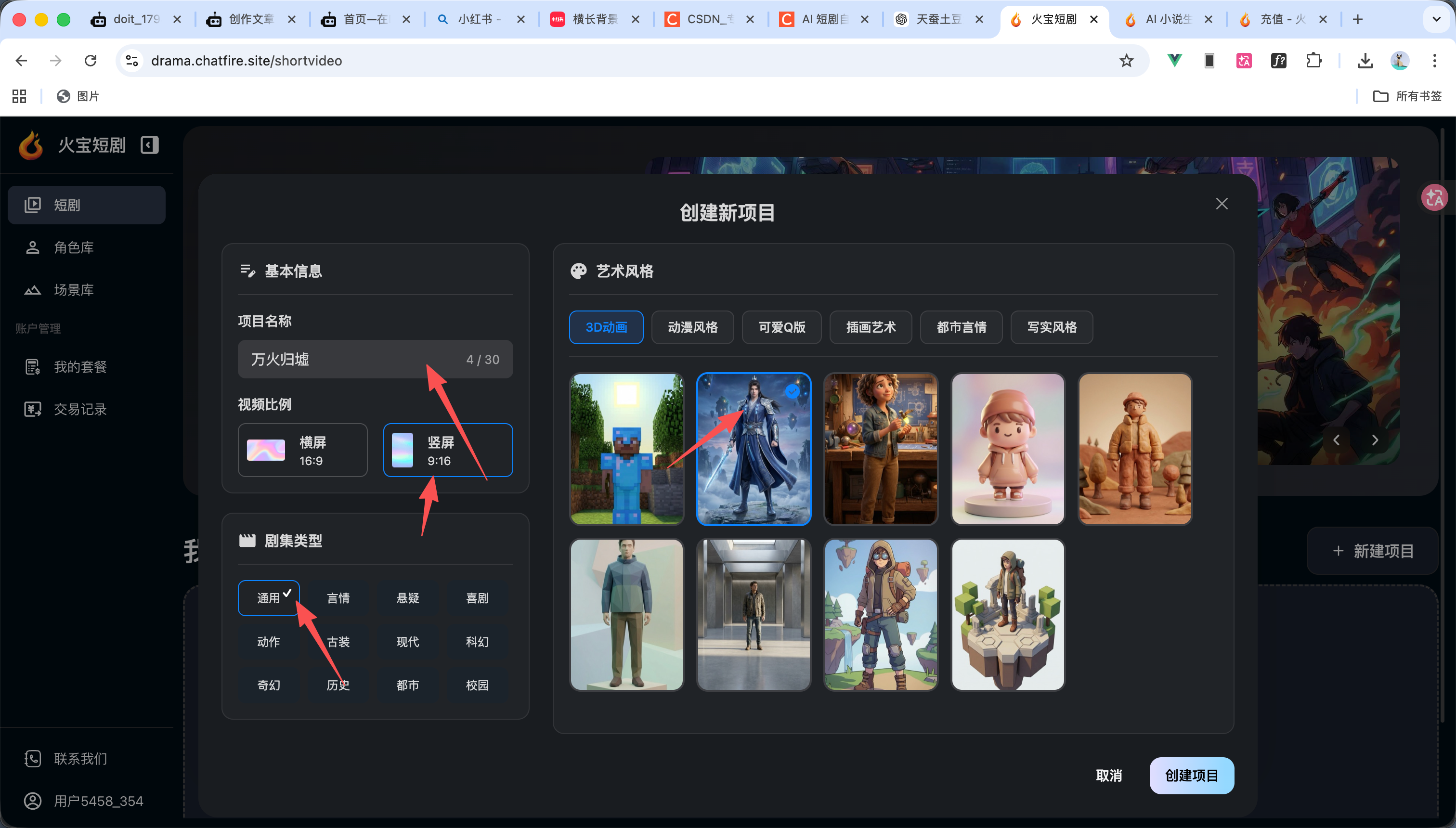This screenshot has width=1456, height=828.
Task: Click the right carousel chevron
Action: pyautogui.click(x=1375, y=440)
